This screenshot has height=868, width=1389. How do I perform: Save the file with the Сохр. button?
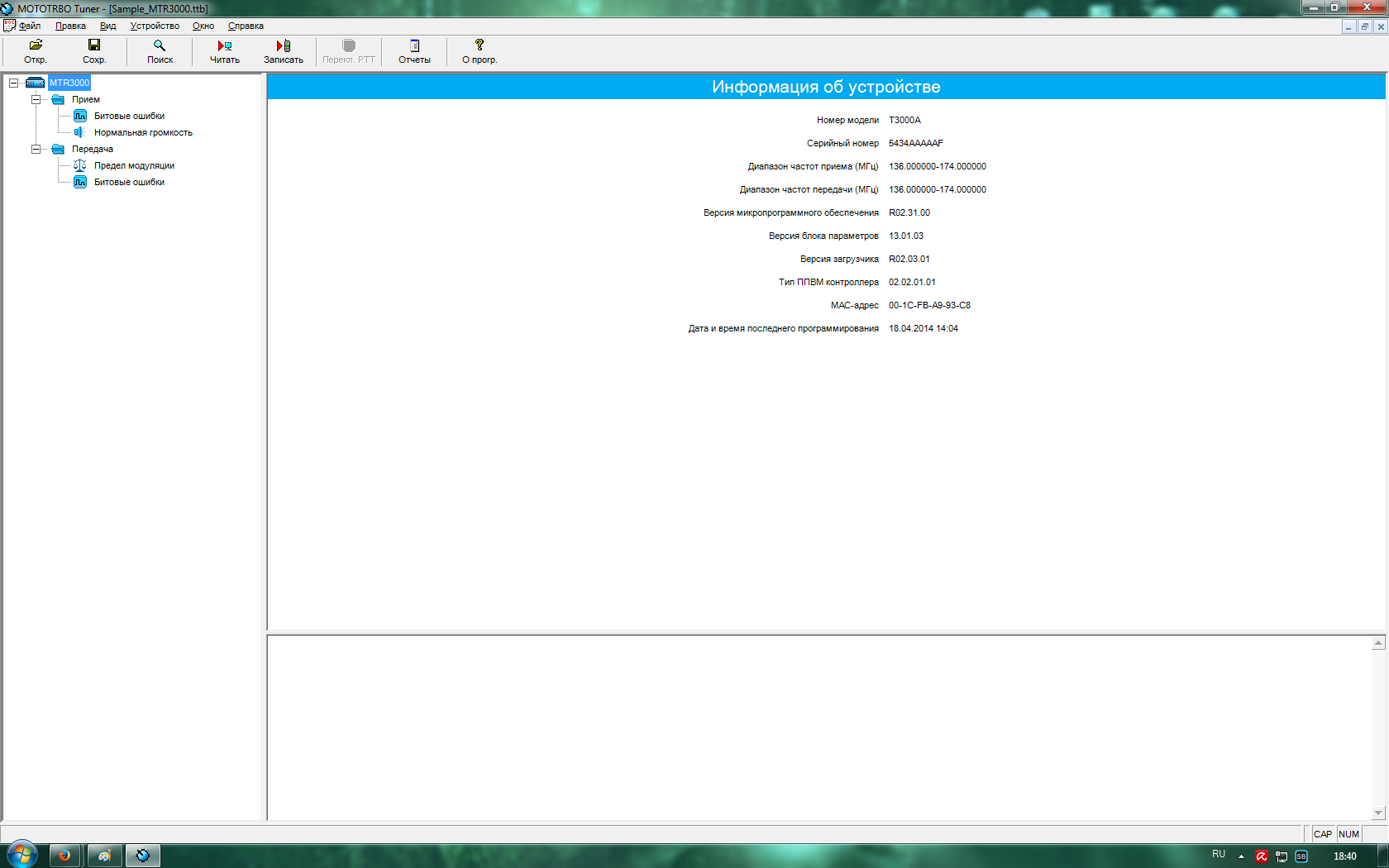click(x=94, y=51)
